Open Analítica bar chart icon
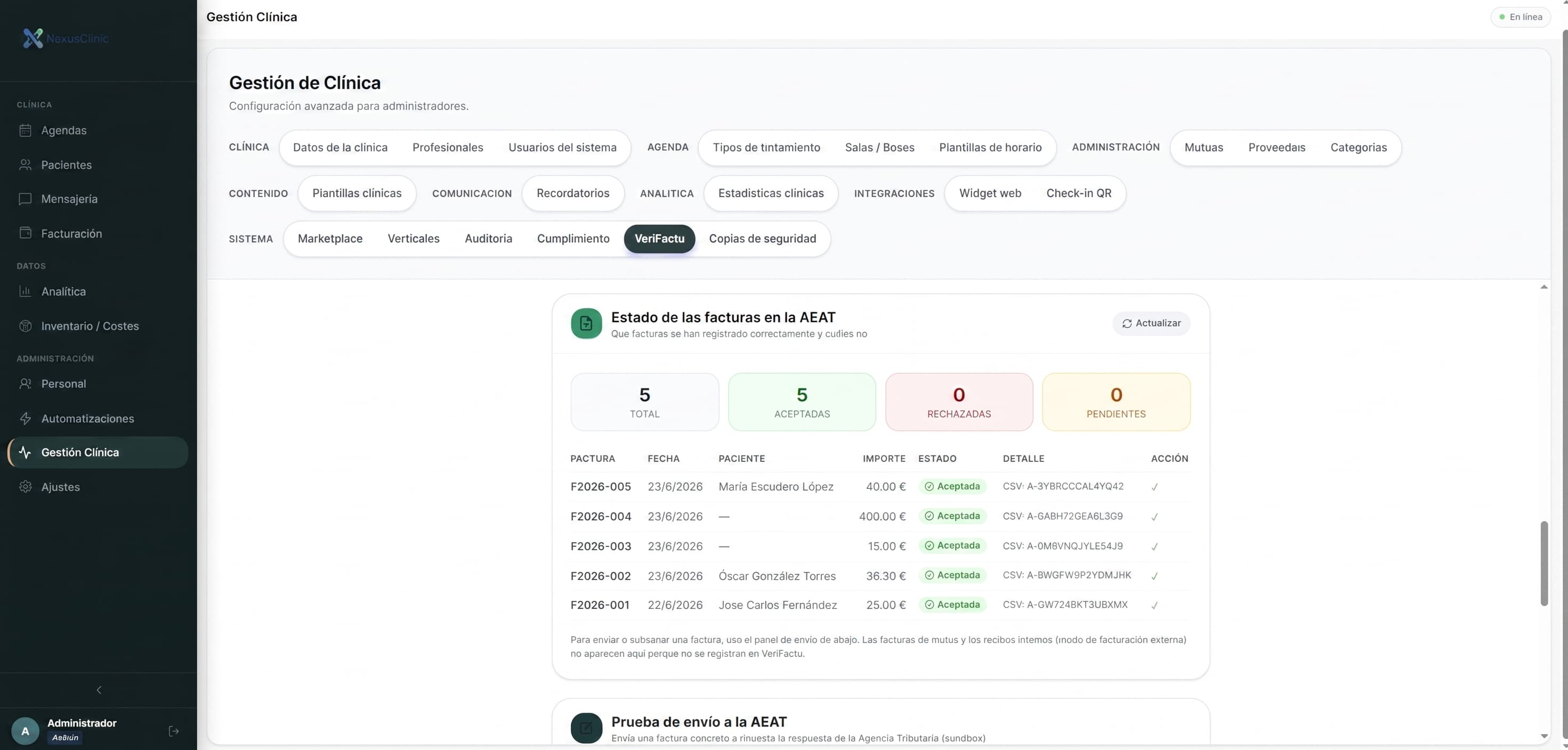 pyautogui.click(x=25, y=291)
